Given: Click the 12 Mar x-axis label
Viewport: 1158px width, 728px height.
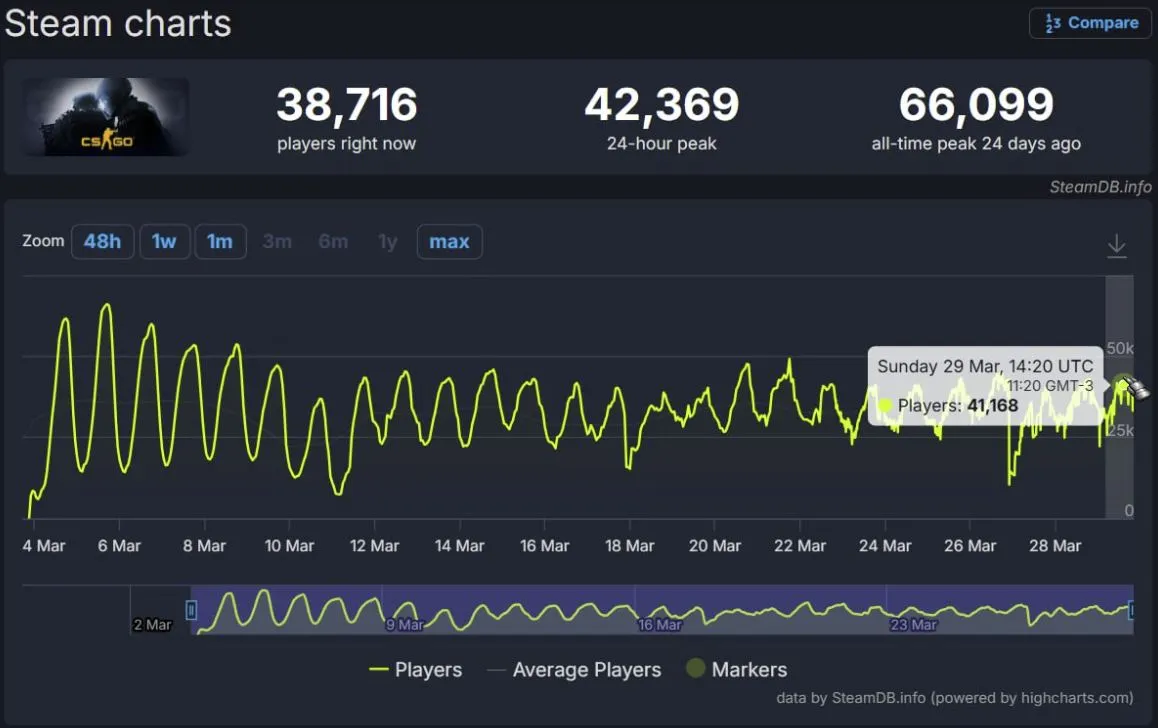Looking at the screenshot, I should [x=374, y=546].
